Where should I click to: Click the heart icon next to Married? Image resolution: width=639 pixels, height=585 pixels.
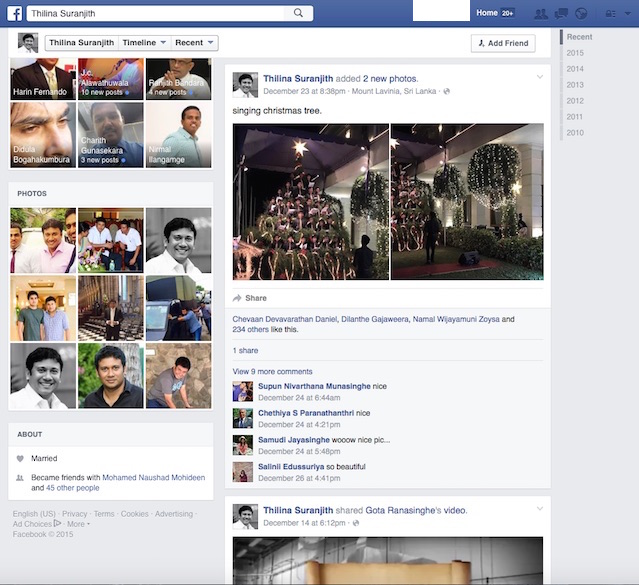[20, 459]
